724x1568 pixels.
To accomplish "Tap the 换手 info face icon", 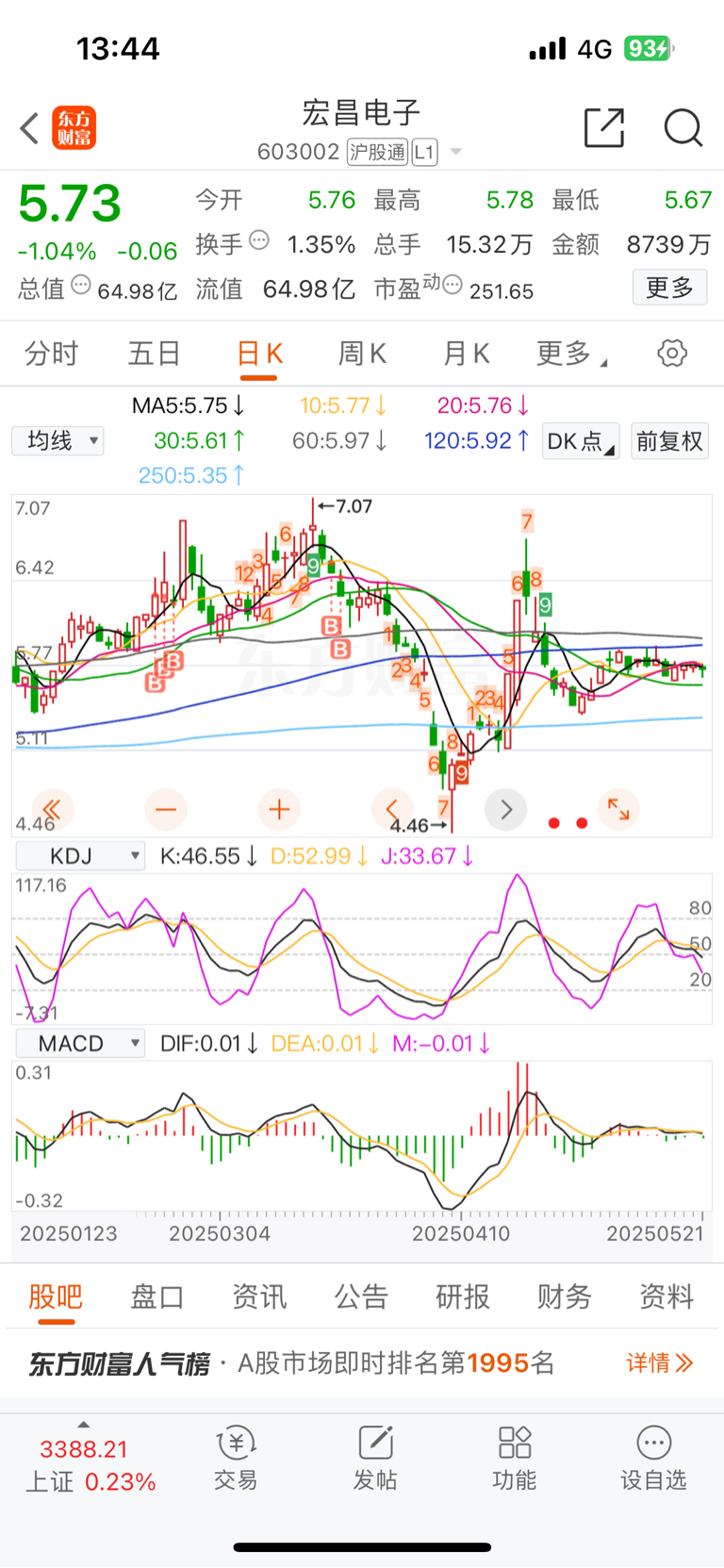I will pyautogui.click(x=259, y=240).
